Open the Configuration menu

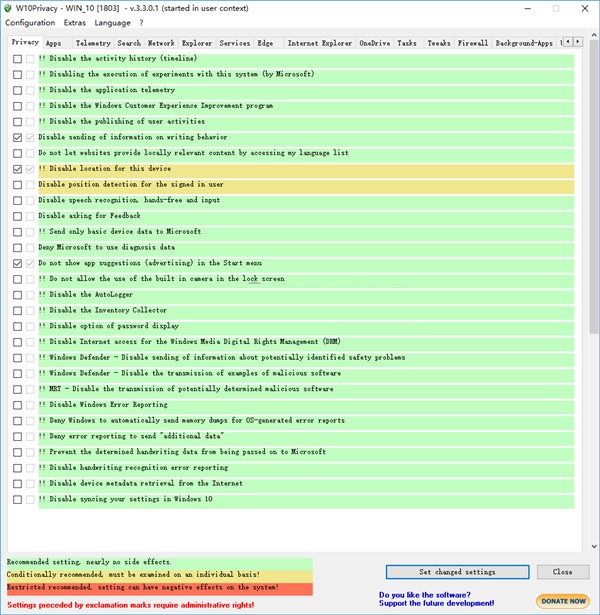30,23
